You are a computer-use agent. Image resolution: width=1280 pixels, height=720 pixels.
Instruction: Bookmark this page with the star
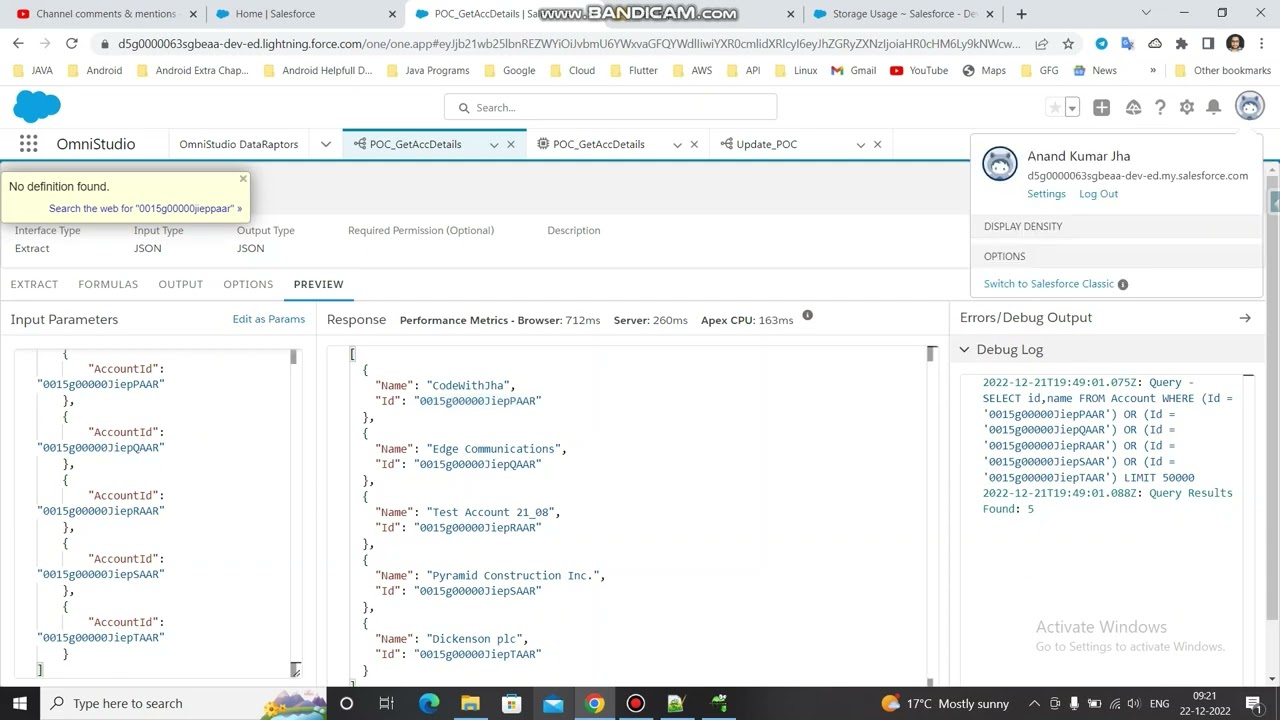pos(1068,43)
